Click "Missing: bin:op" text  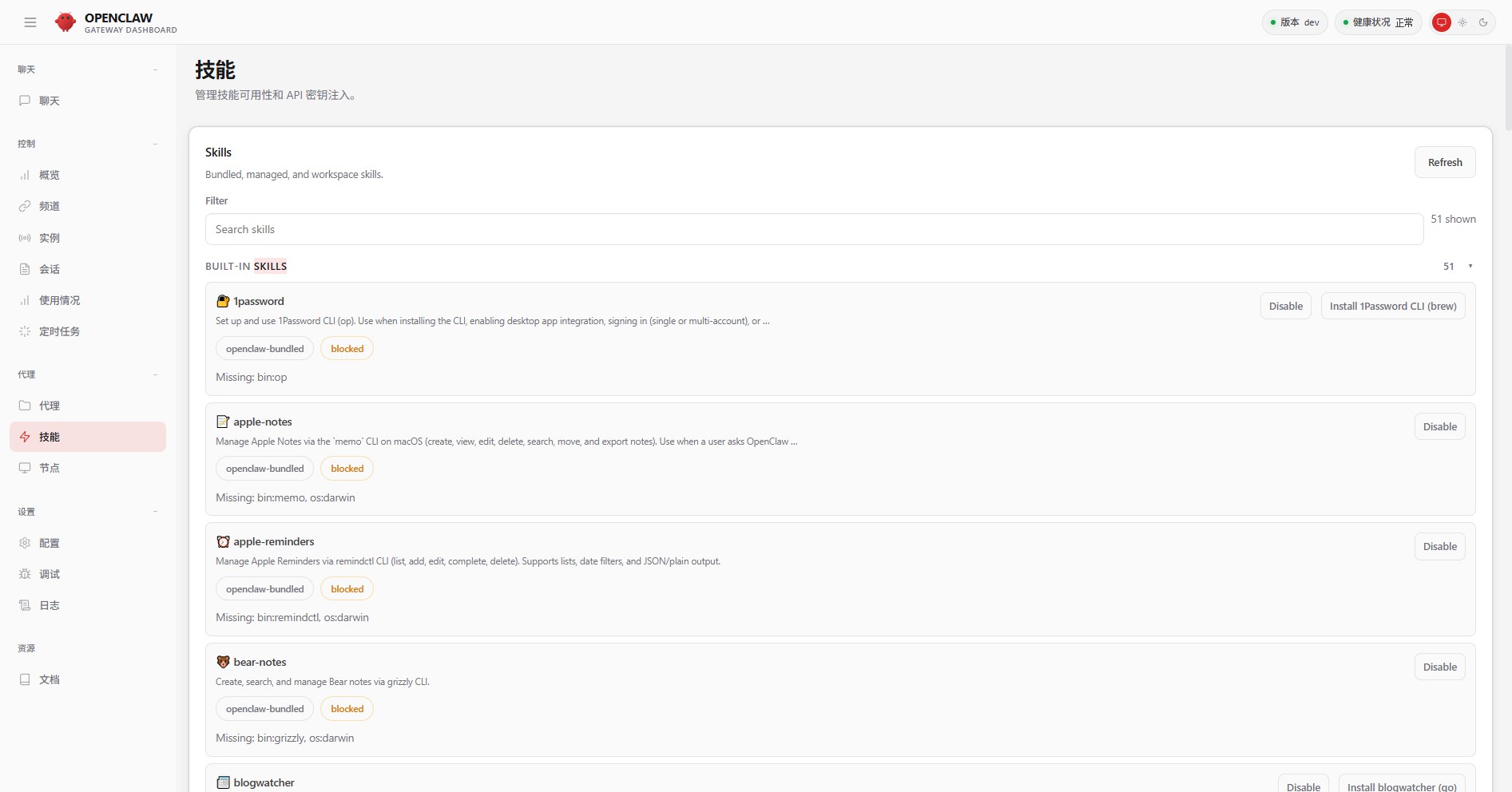pyautogui.click(x=251, y=377)
